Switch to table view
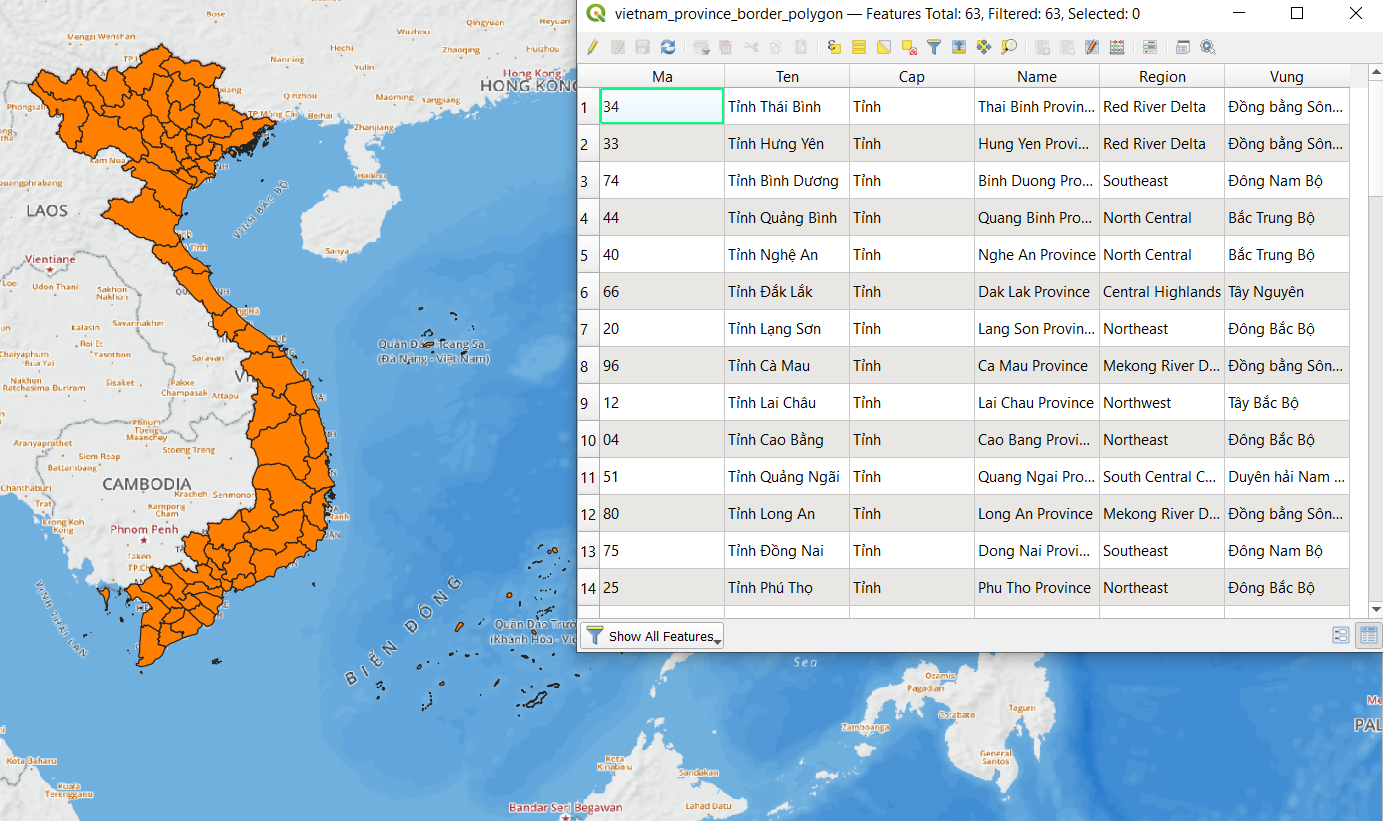The image size is (1383, 821). tap(1368, 635)
